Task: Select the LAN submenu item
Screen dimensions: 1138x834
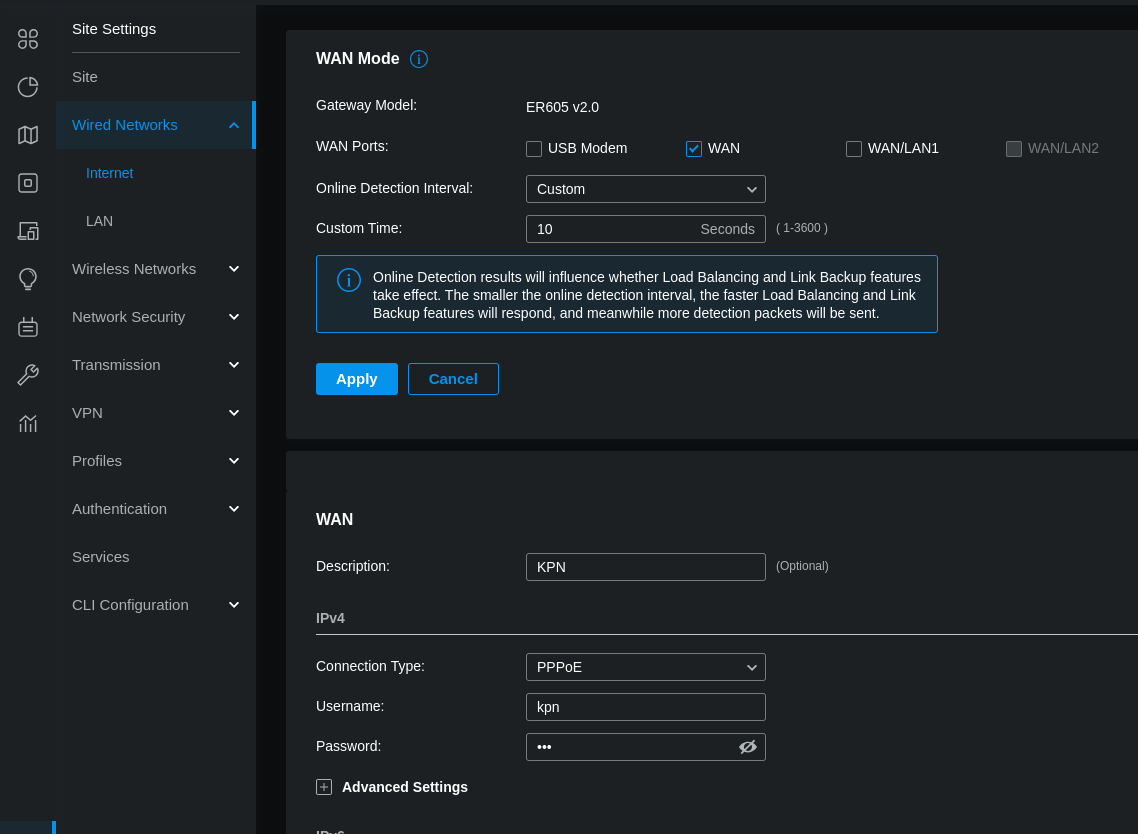Action: coord(99,221)
